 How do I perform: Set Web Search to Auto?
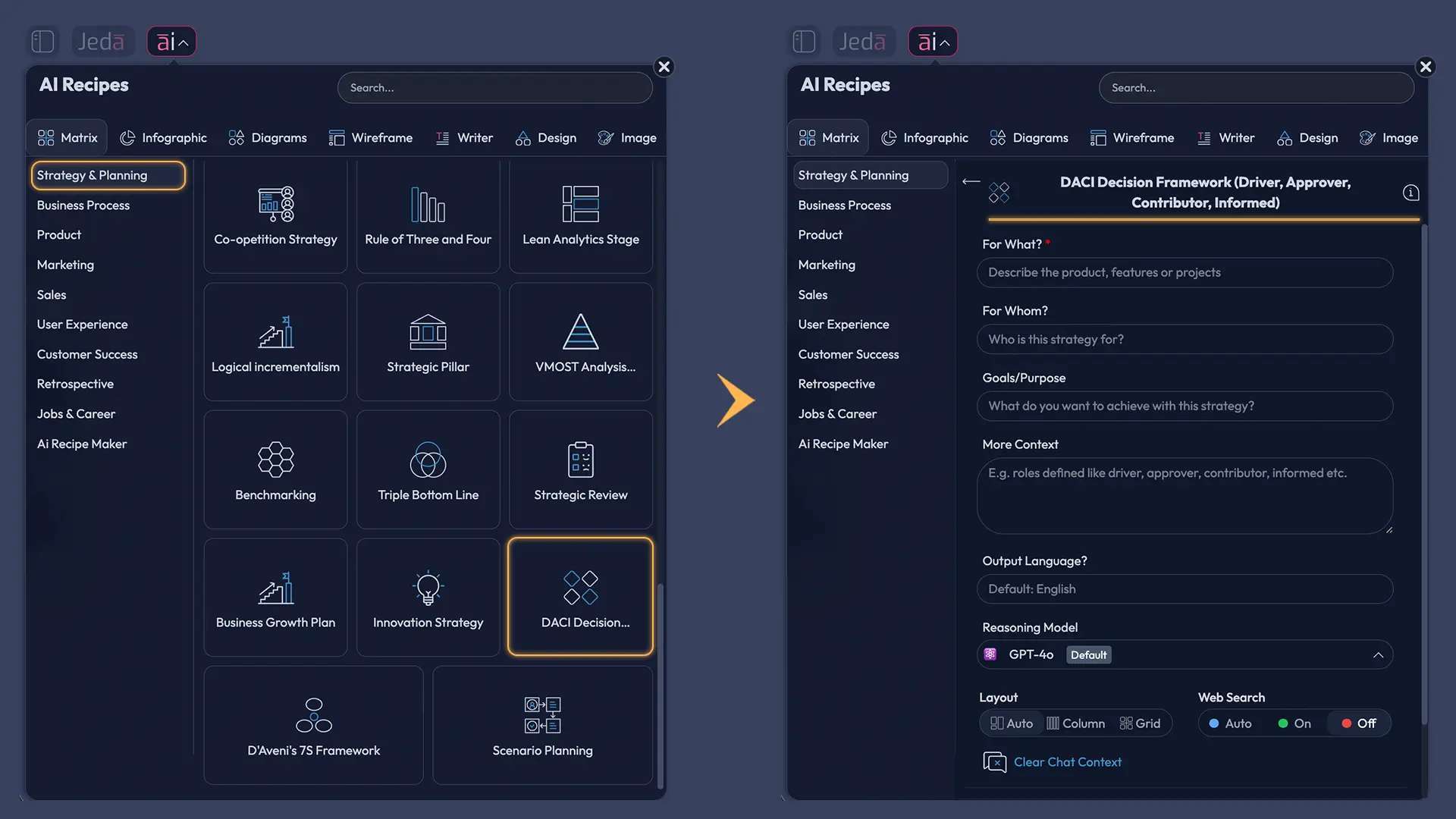(x=1230, y=723)
